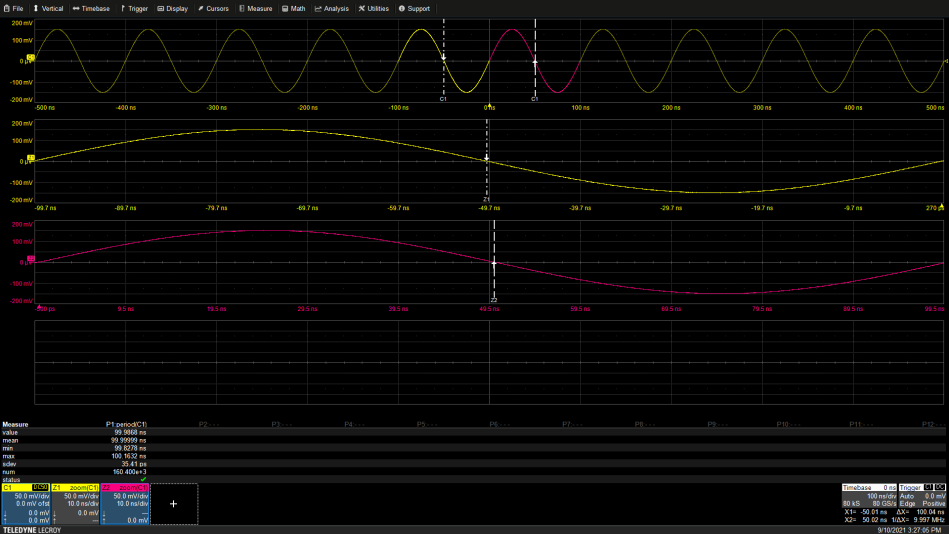Image resolution: width=949 pixels, height=534 pixels.
Task: Click the 100 ns/div timebase setting
Action: click(882, 496)
